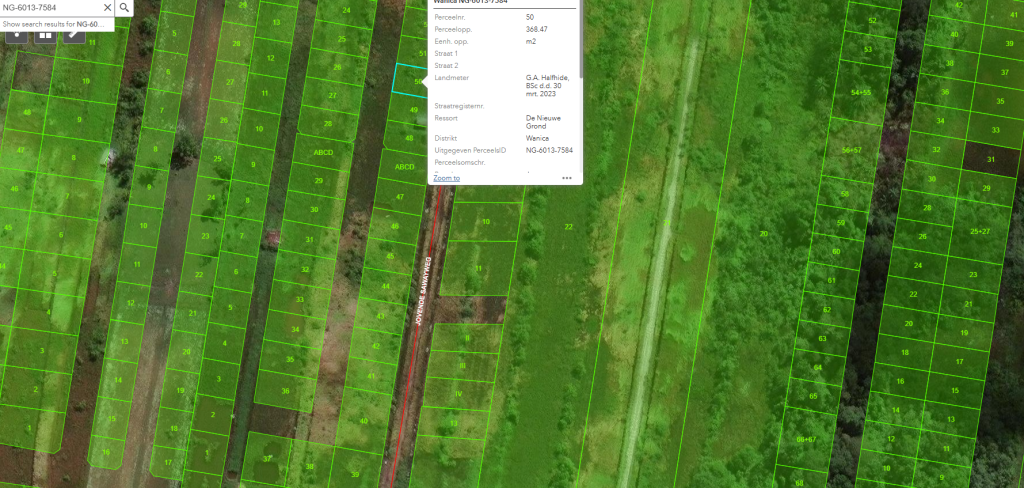This screenshot has height=488, width=1024.
Task: Clear the NG-6013-7584 search text
Action: click(108, 8)
